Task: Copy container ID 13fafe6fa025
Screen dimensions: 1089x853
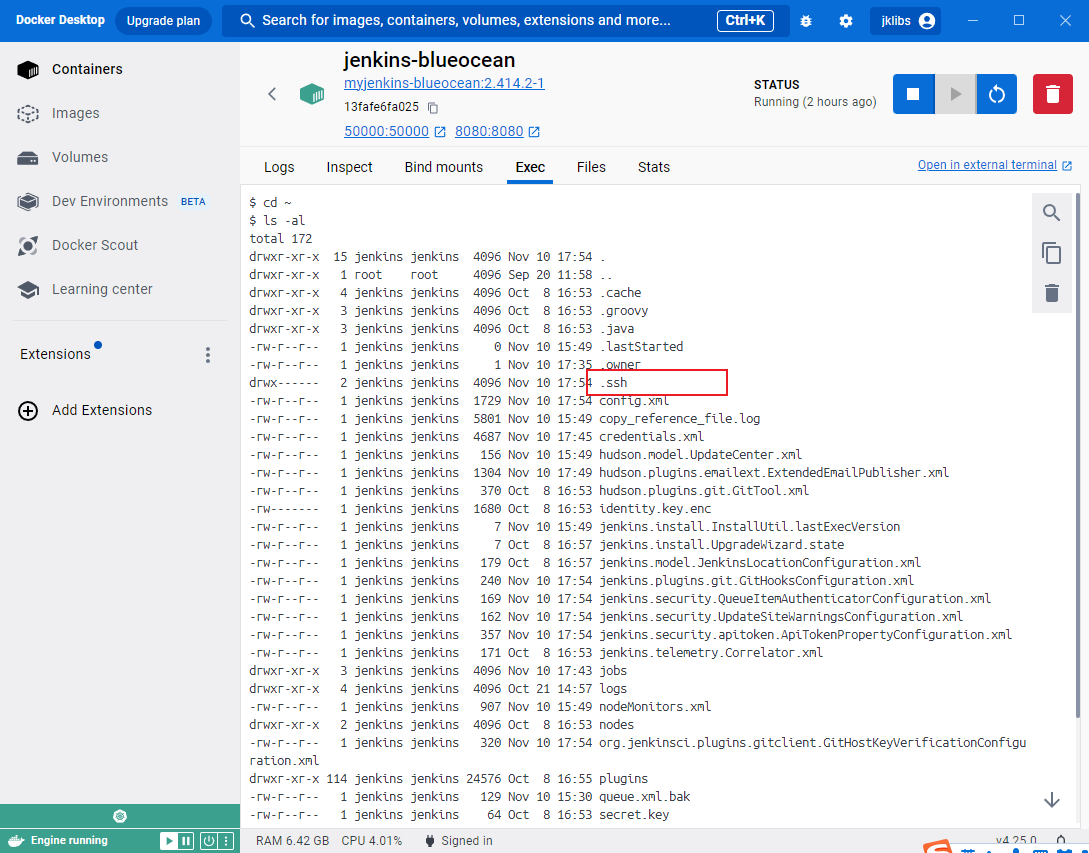Action: [433, 108]
